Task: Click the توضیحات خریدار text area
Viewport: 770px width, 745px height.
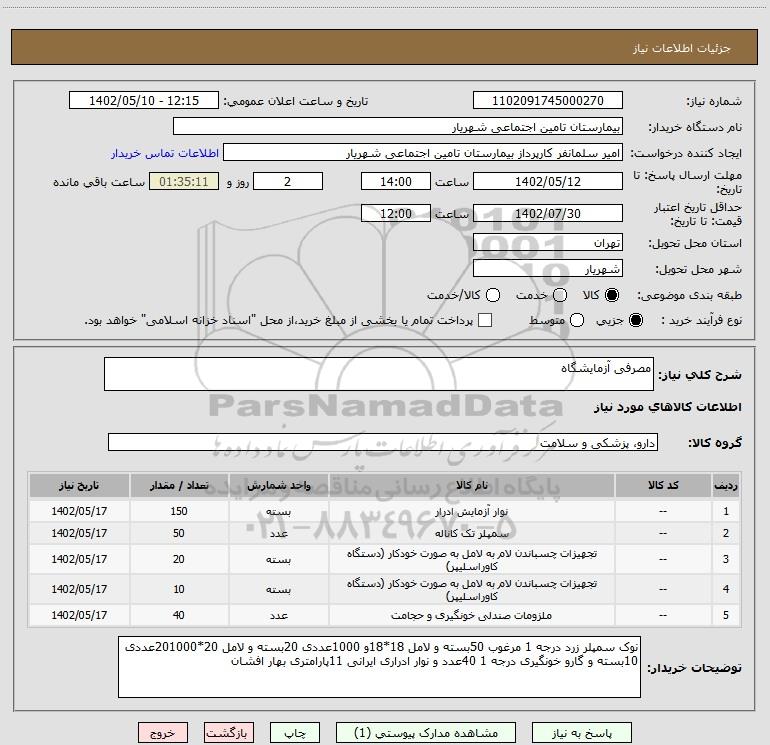Action: click(379, 667)
